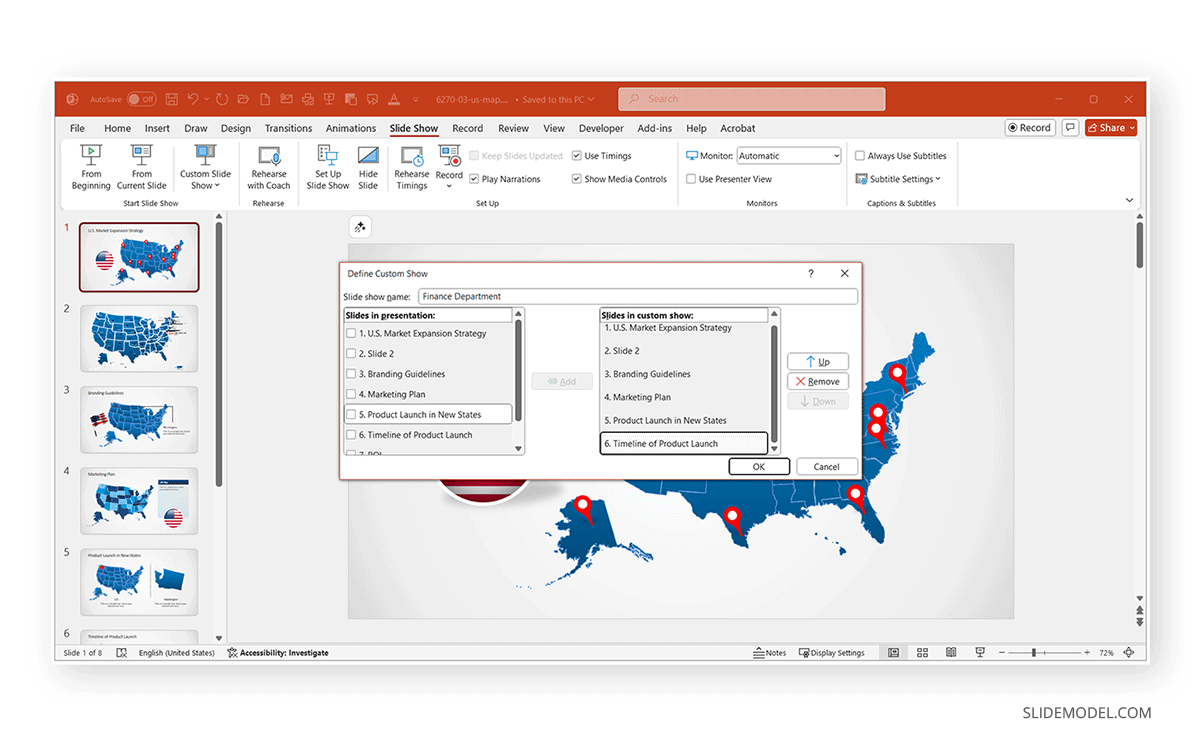1200x743 pixels.
Task: Start slideshow From Beginning
Action: click(x=91, y=168)
